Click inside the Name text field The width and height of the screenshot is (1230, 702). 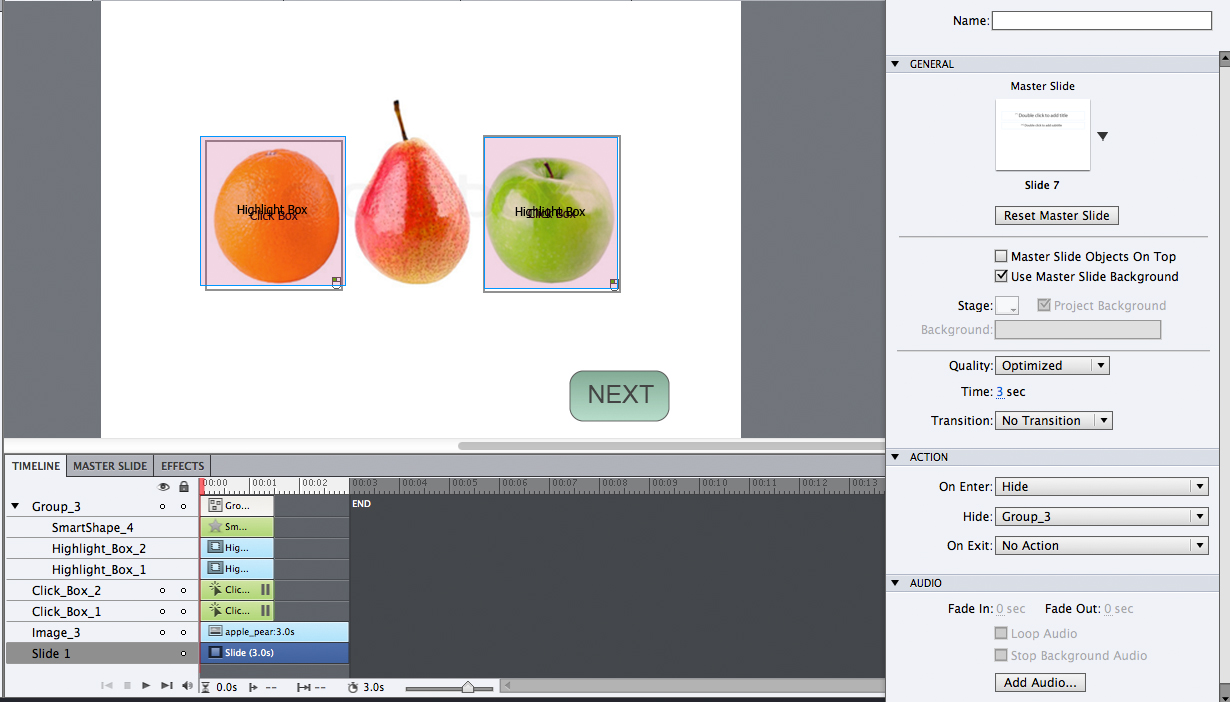click(1101, 20)
